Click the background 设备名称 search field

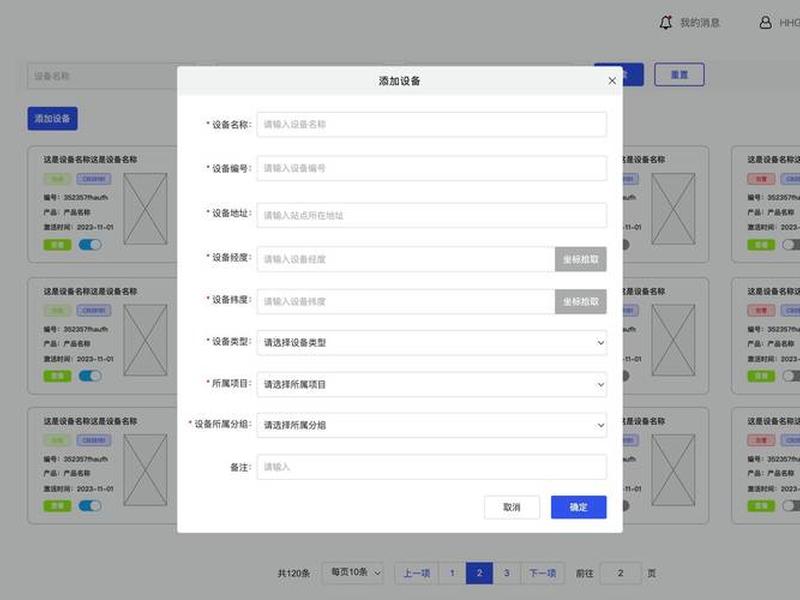[x=102, y=76]
